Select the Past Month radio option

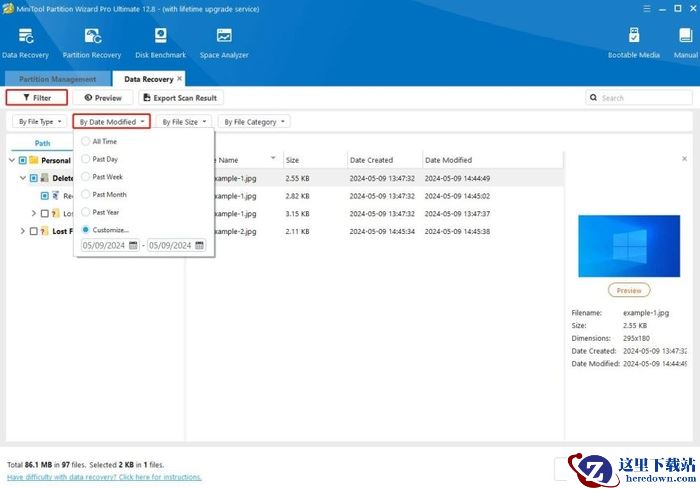click(x=86, y=194)
